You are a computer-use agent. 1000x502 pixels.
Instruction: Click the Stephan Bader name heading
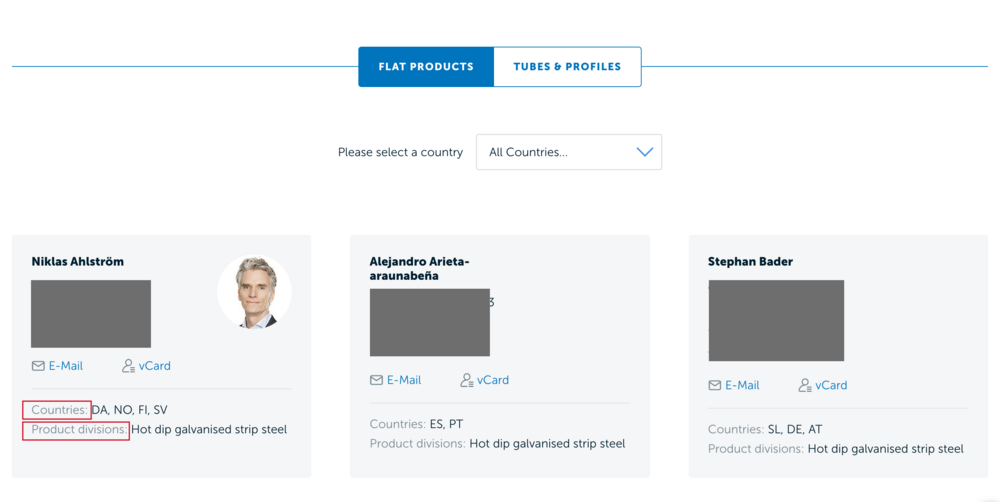pos(750,262)
